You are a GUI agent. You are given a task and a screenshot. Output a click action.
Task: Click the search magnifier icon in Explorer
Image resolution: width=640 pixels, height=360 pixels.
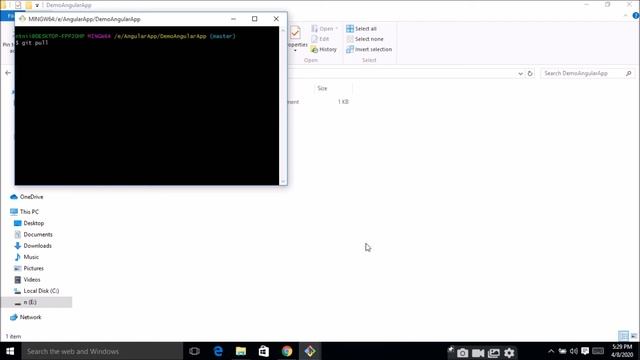[x=629, y=73]
